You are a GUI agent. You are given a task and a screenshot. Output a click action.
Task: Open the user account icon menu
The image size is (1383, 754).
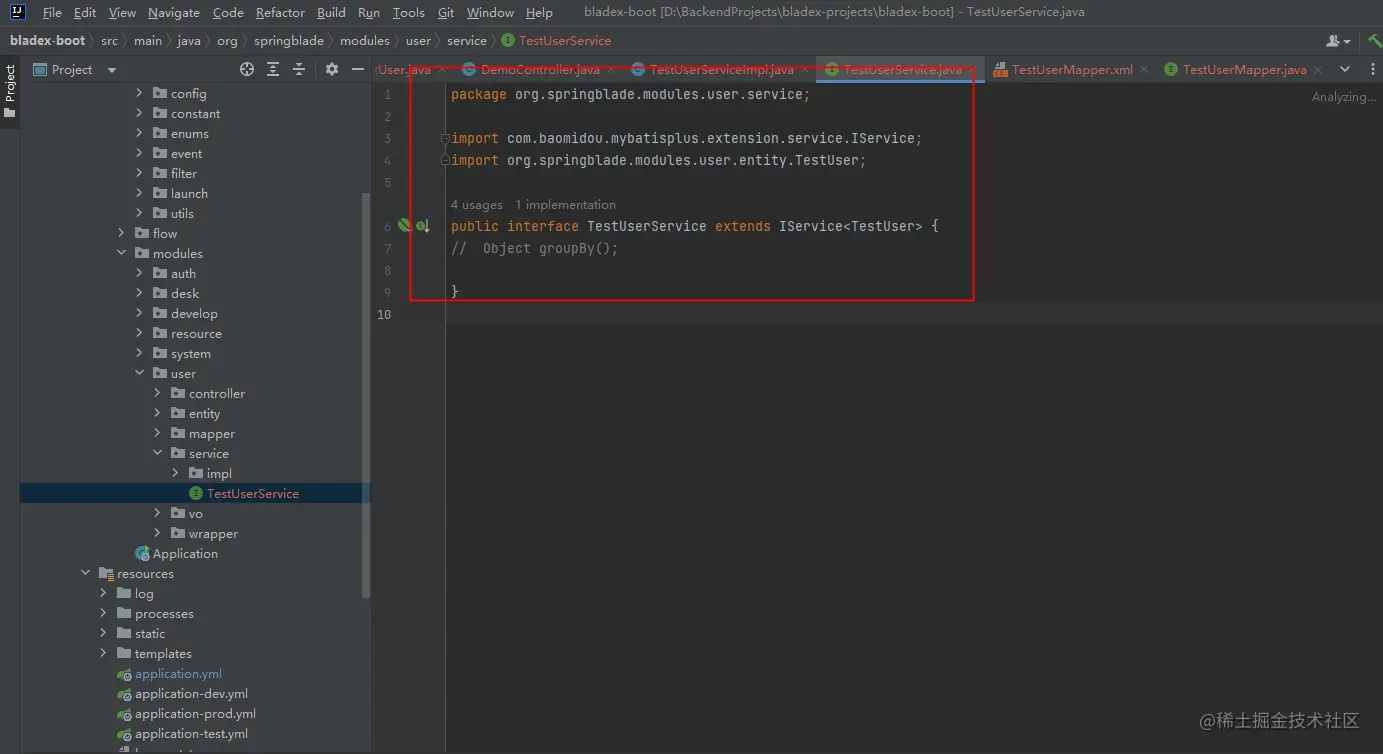1337,41
